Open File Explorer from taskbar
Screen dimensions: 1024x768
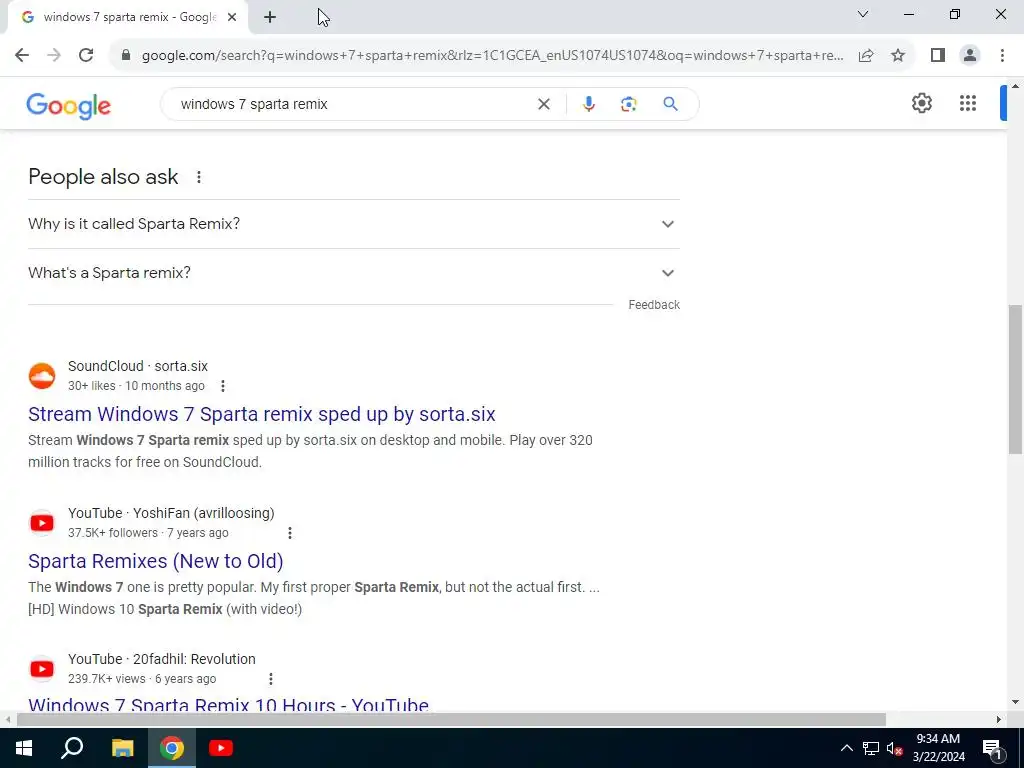point(122,748)
